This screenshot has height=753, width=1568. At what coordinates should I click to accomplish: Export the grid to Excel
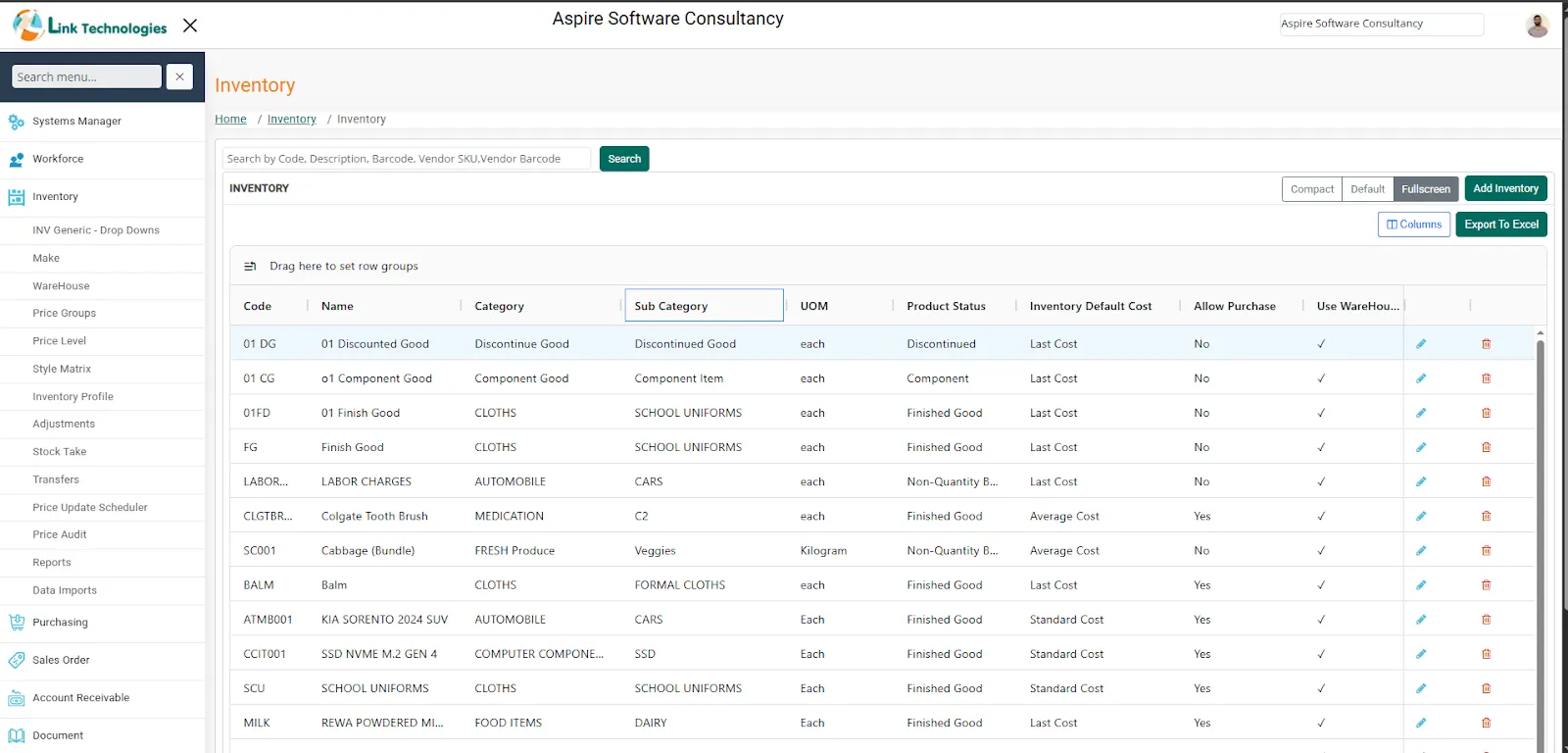pos(1501,225)
